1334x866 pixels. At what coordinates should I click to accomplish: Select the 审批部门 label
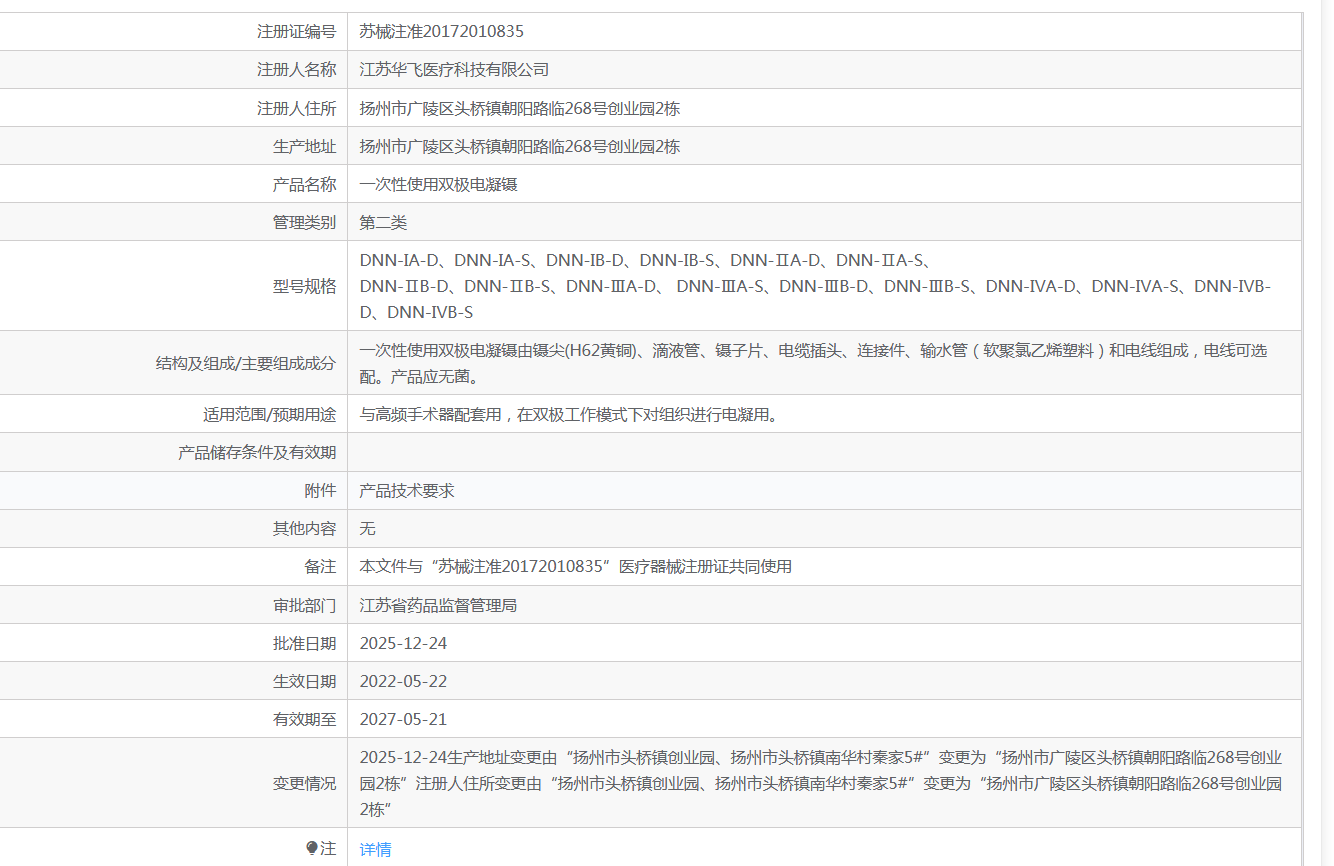pyautogui.click(x=304, y=605)
